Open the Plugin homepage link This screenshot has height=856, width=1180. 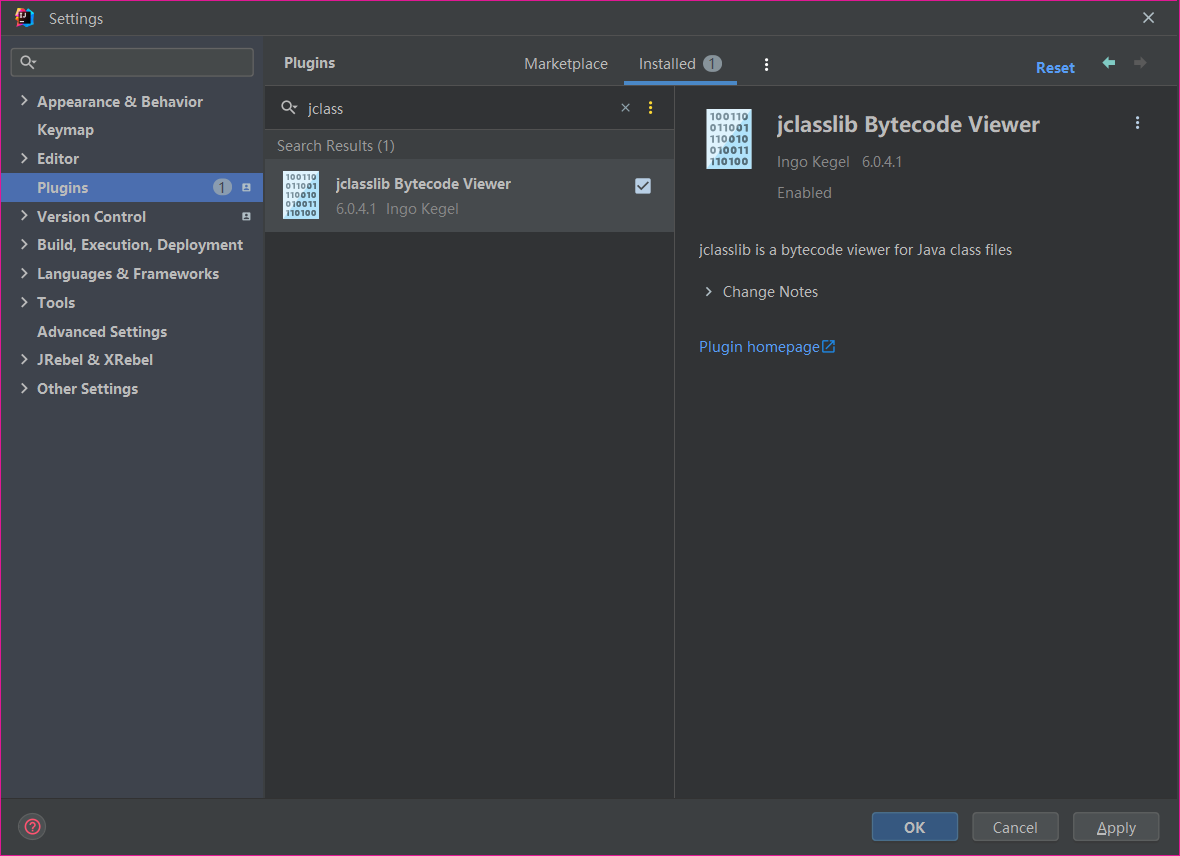coord(759,346)
